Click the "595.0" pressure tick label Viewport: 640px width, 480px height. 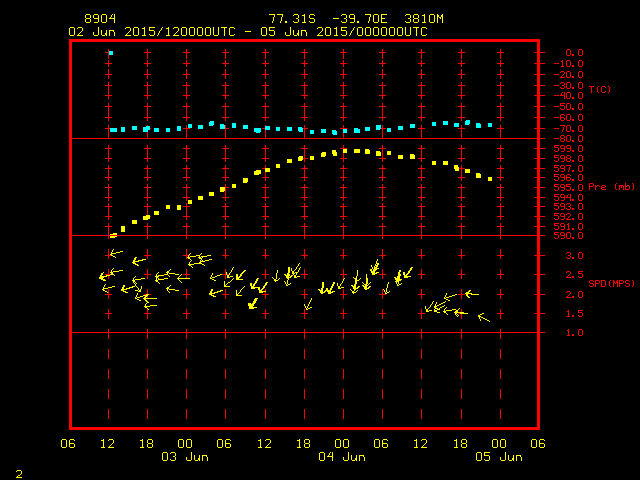pyautogui.click(x=569, y=188)
